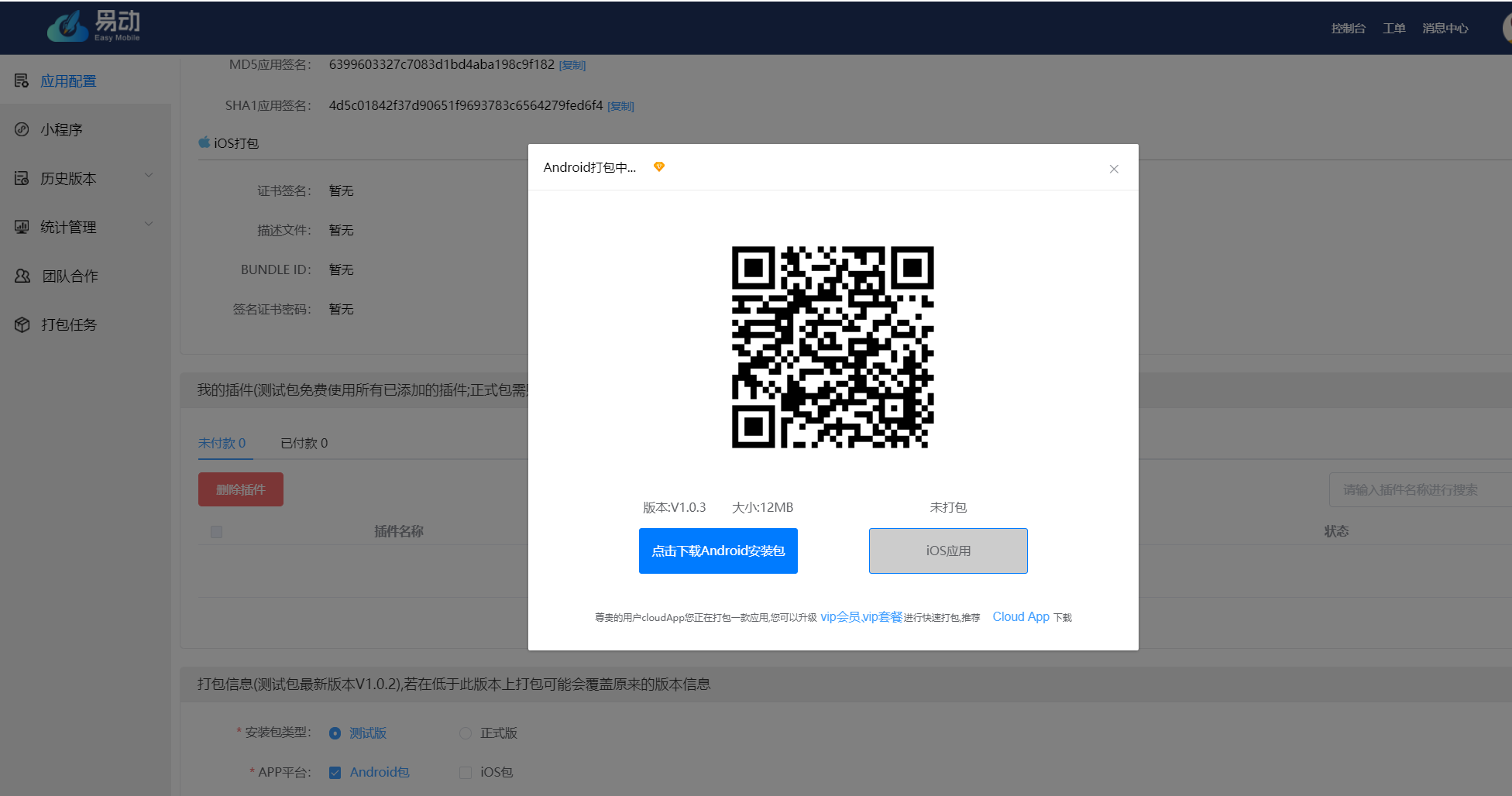
Task: Copy the MD5应用签名 value
Action: click(x=572, y=65)
